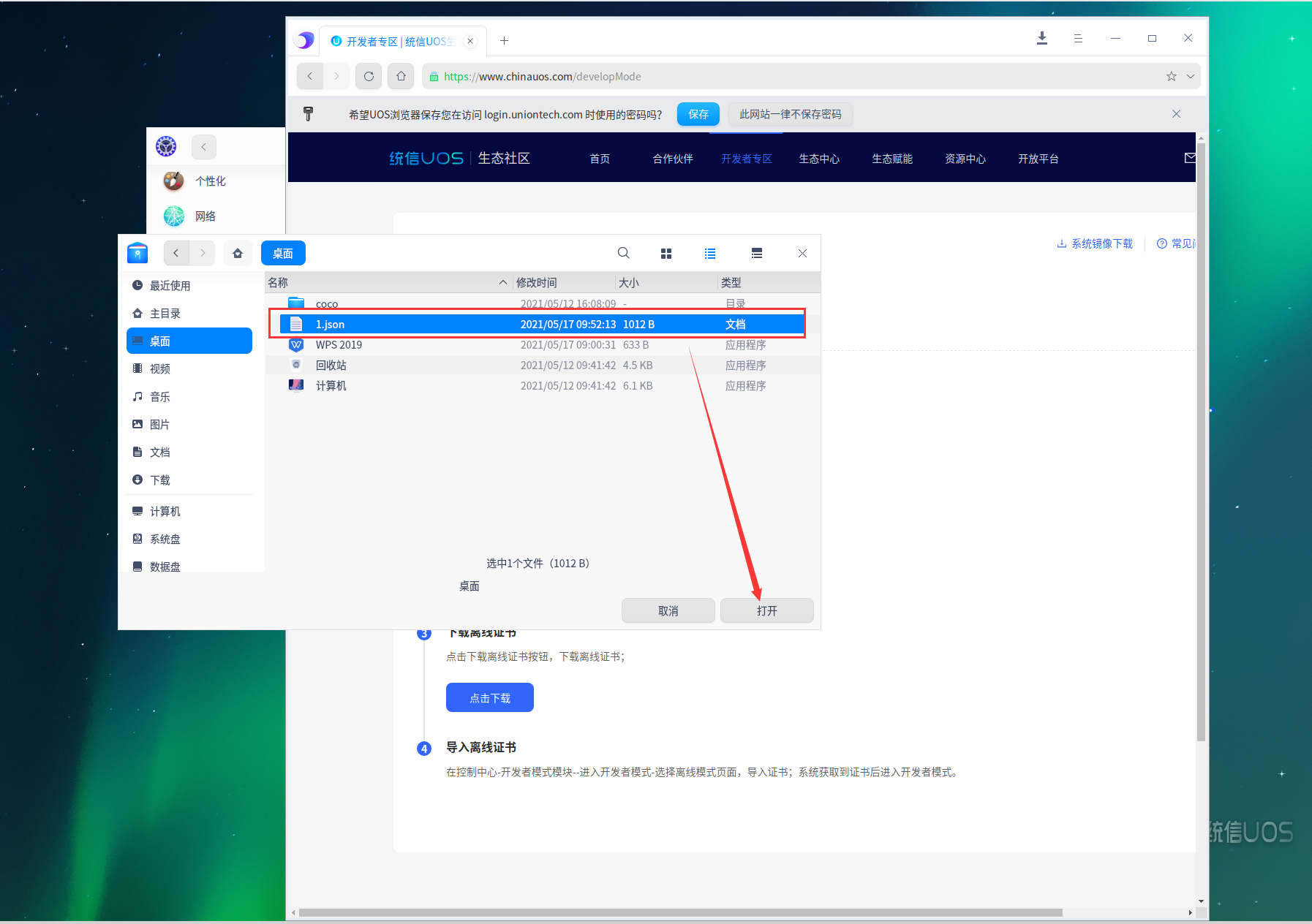Select 下载 in file dialog sidebar

[189, 480]
